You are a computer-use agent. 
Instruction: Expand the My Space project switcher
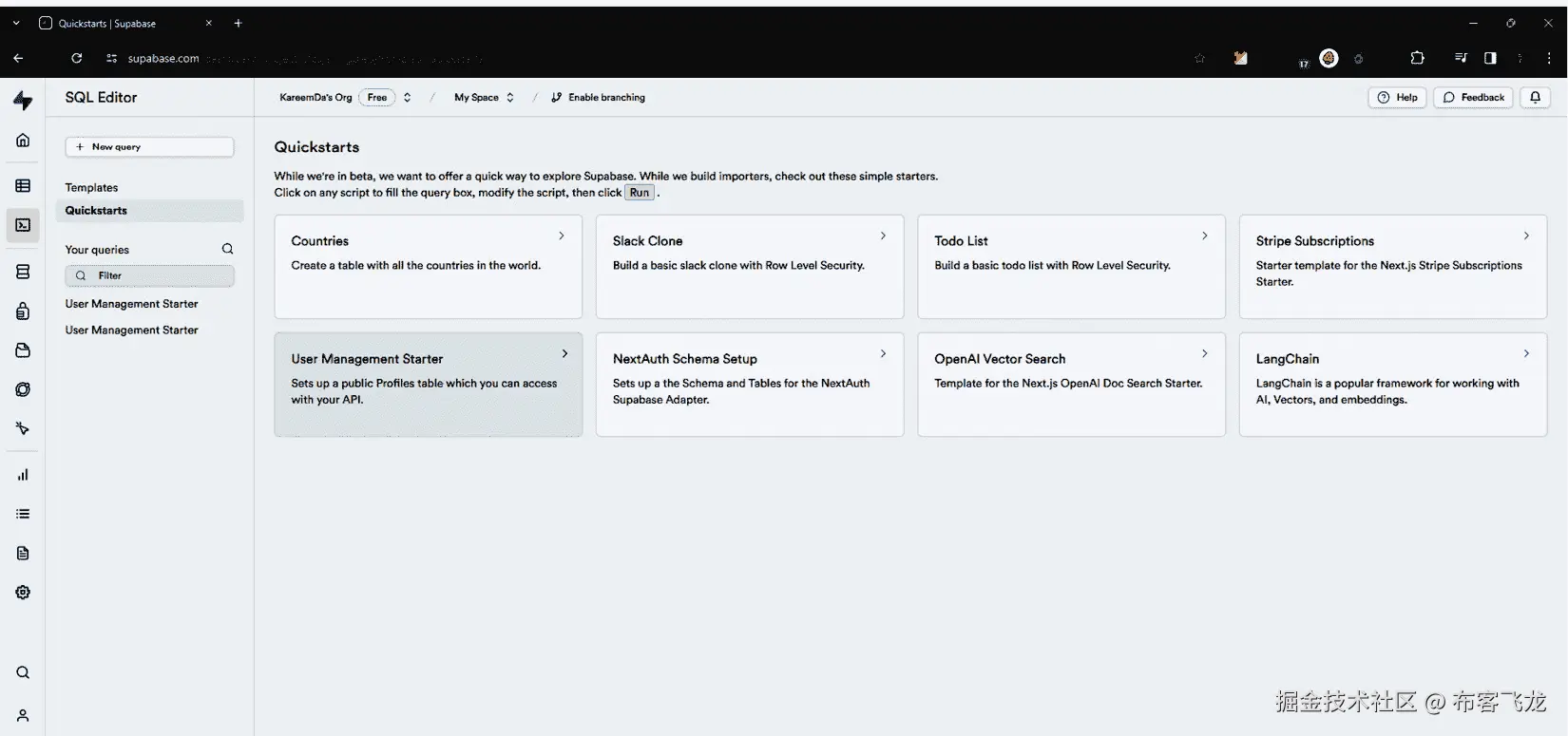pyautogui.click(x=510, y=97)
